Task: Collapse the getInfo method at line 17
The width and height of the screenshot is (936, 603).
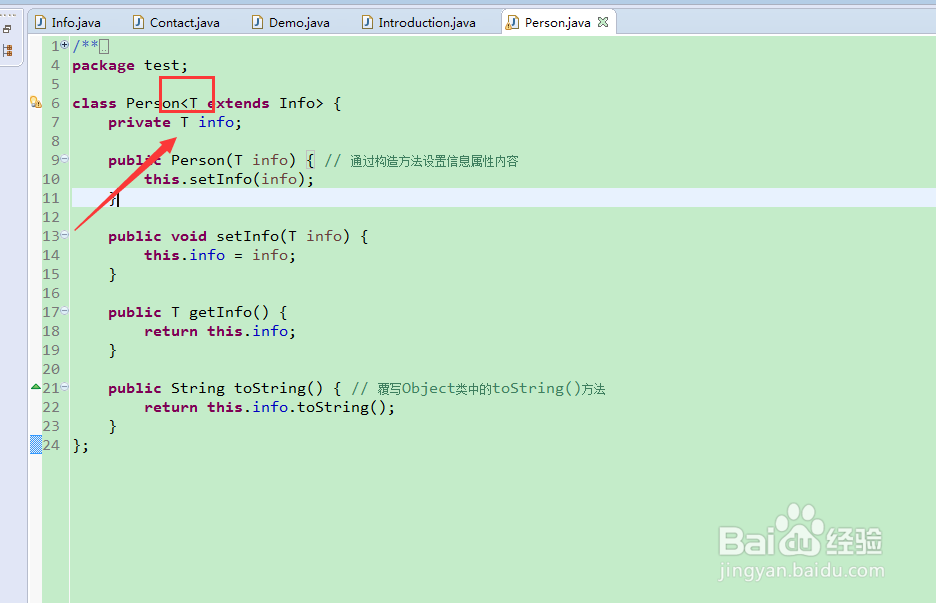Action: (x=64, y=311)
